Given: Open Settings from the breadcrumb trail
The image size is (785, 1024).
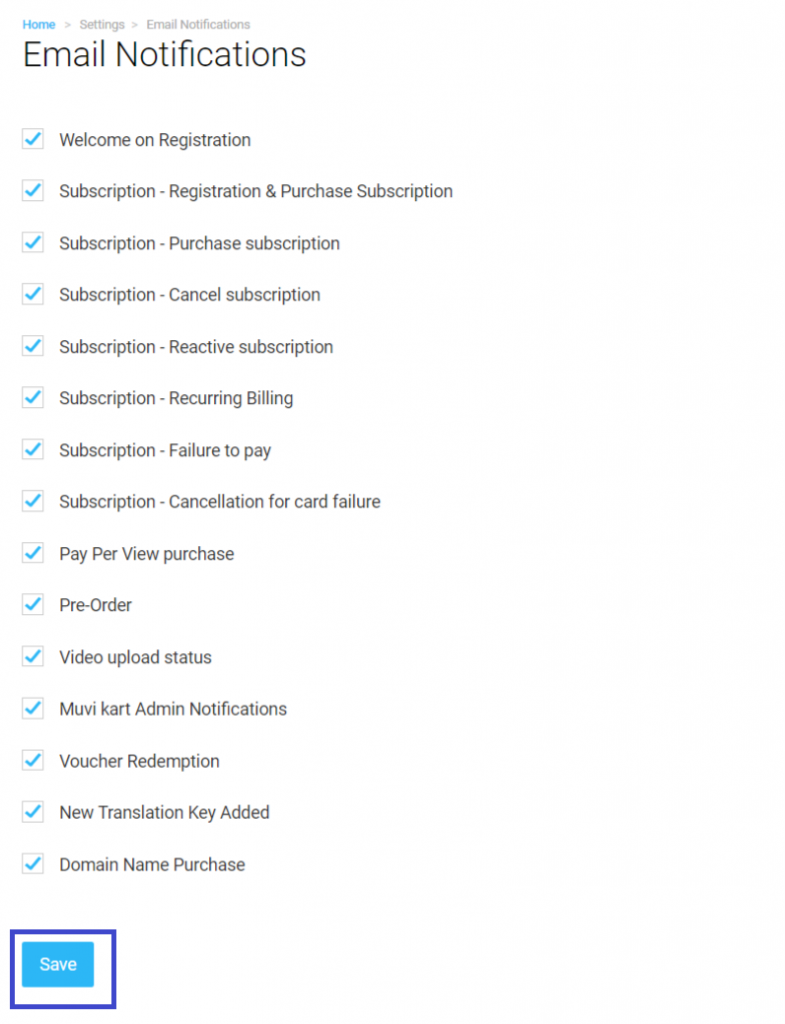Looking at the screenshot, I should [x=102, y=24].
